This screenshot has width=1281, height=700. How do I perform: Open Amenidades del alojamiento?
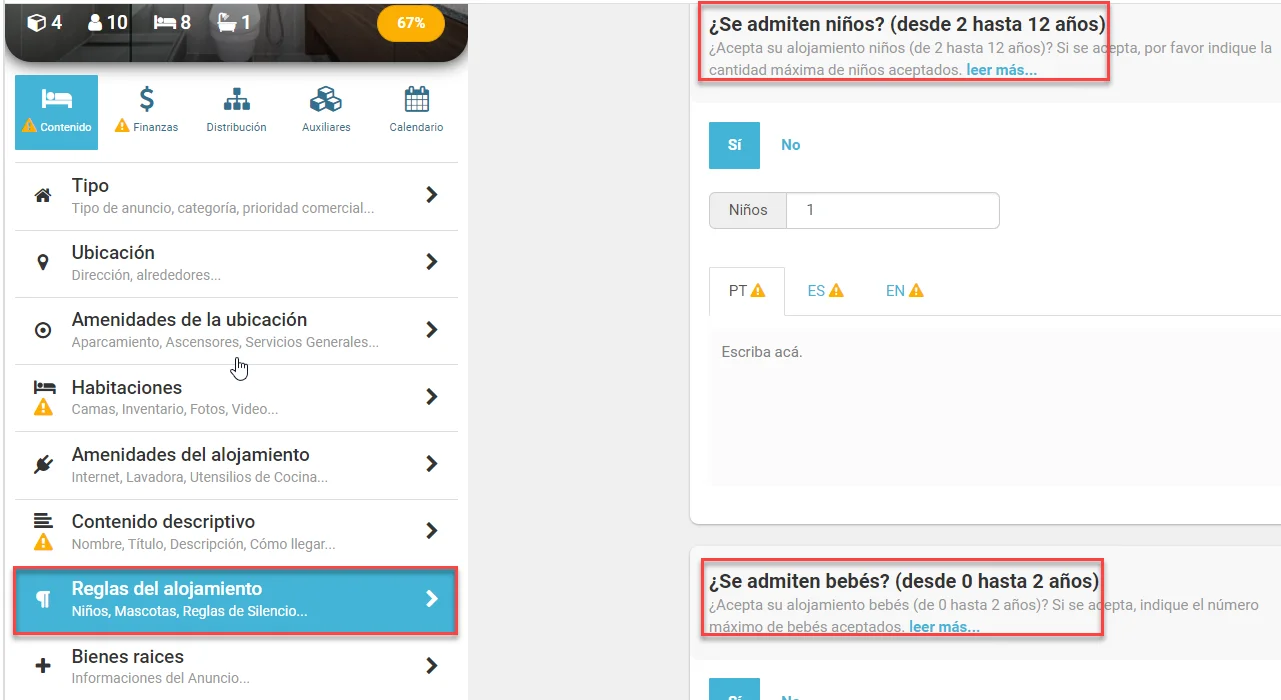[236, 465]
